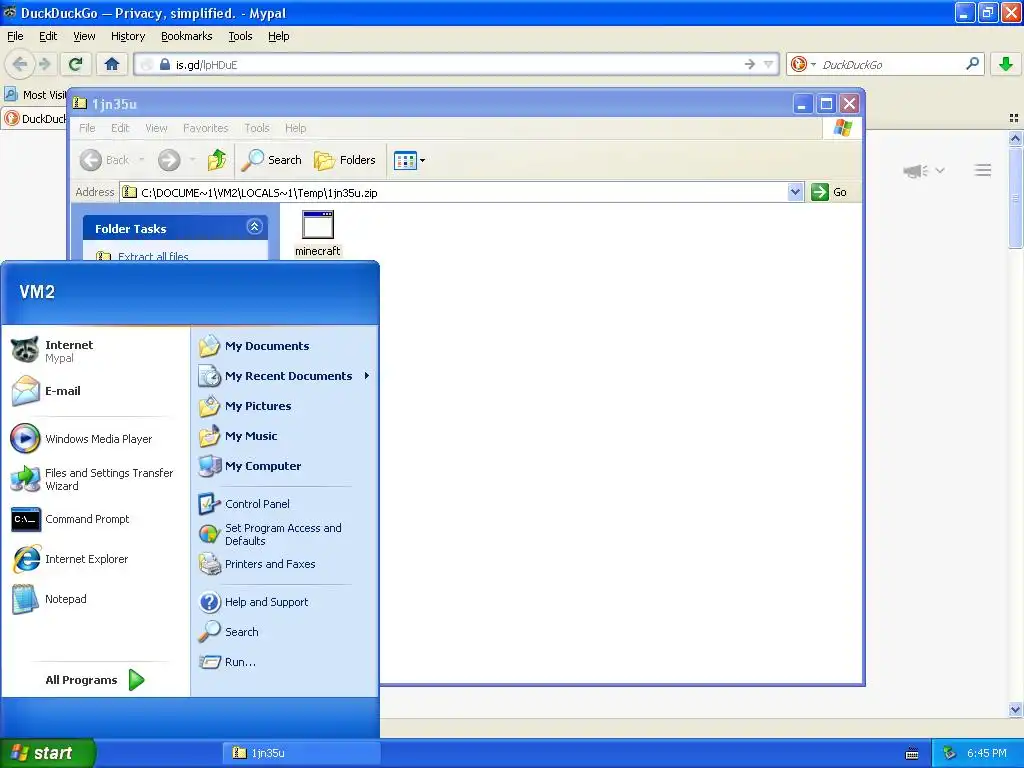Click Explorer Up folder toolbar icon
The width and height of the screenshot is (1024, 768).
click(217, 160)
